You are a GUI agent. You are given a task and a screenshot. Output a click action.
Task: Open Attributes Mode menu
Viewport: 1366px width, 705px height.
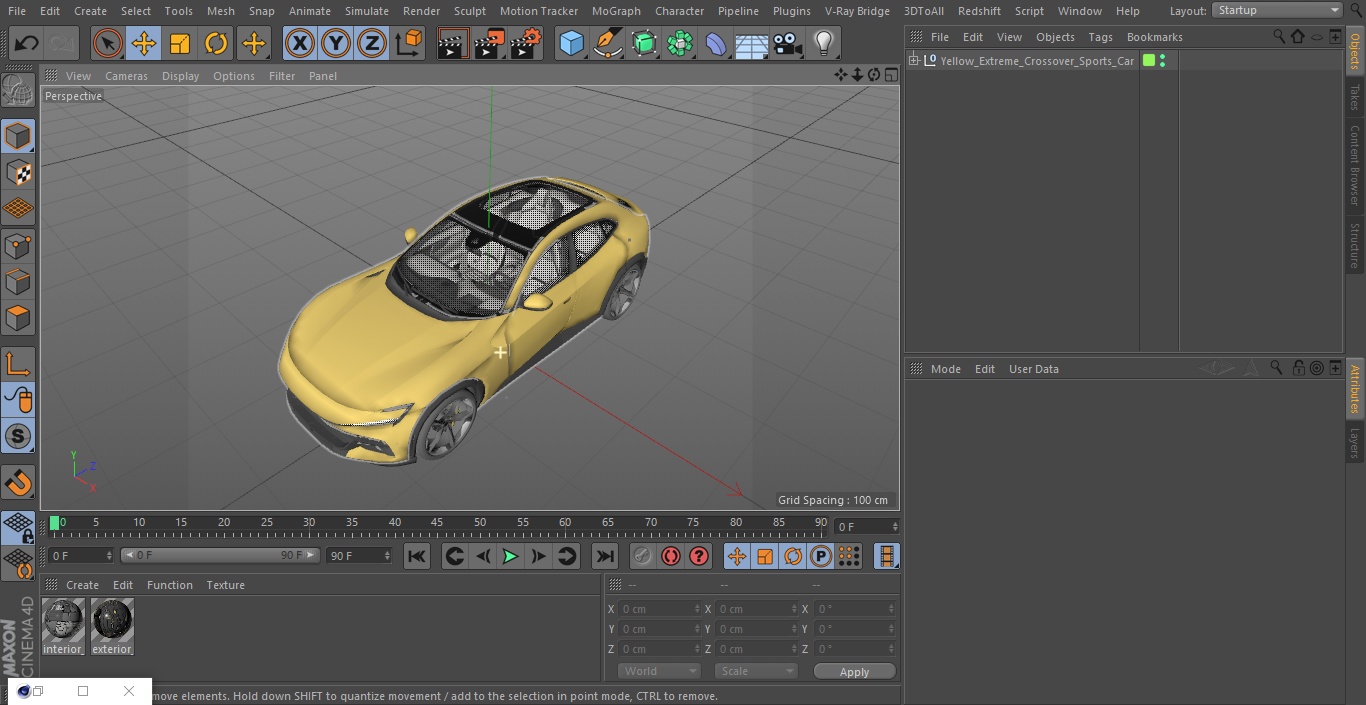tap(945, 369)
